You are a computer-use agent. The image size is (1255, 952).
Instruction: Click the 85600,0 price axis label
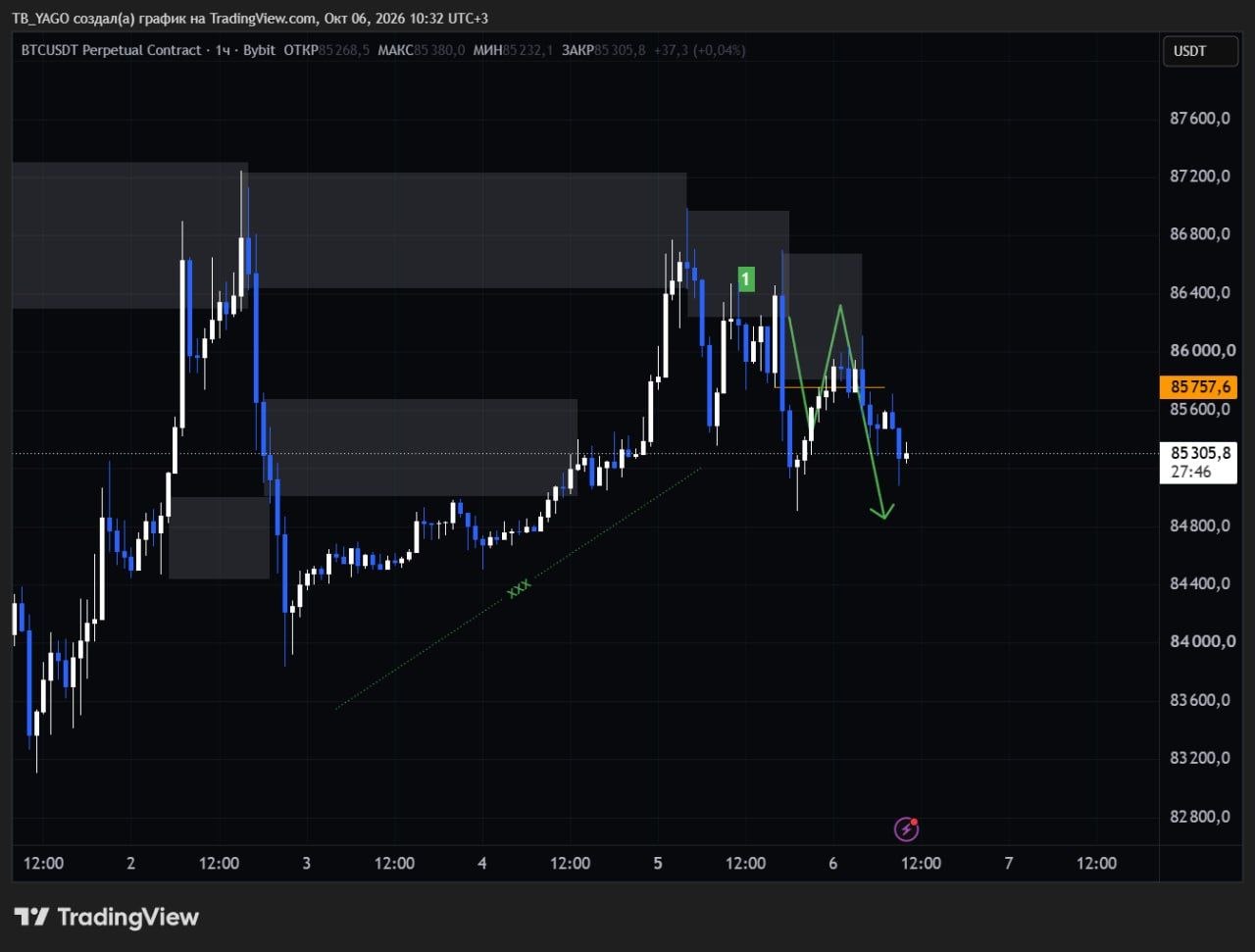coord(1200,409)
